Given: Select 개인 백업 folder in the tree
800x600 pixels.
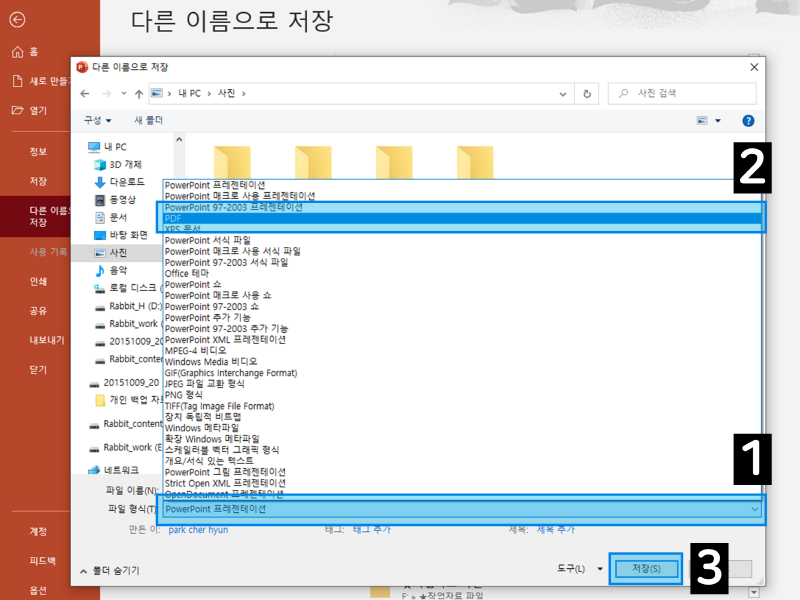Looking at the screenshot, I should pyautogui.click(x=129, y=400).
